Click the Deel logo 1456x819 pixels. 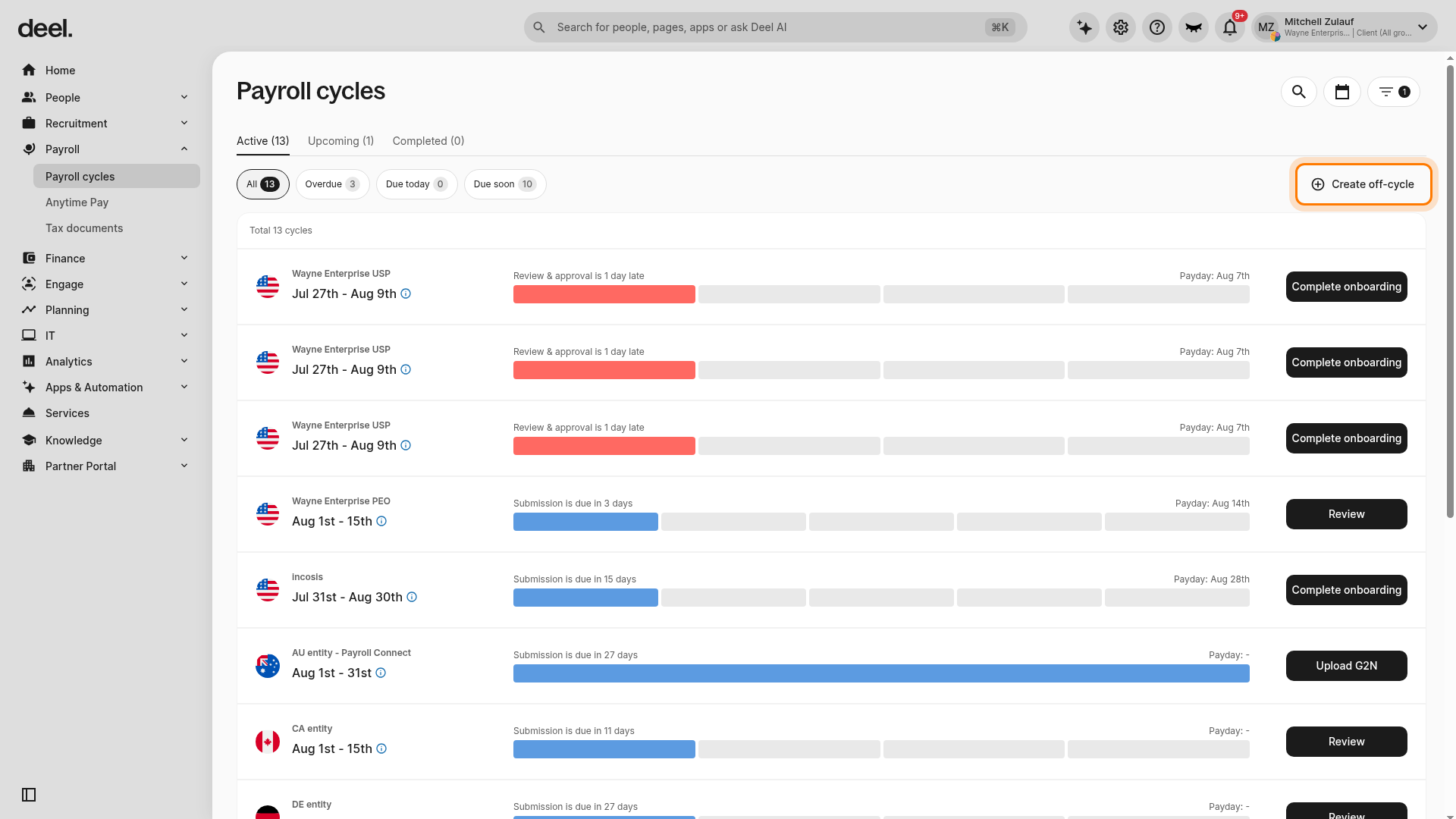(45, 29)
